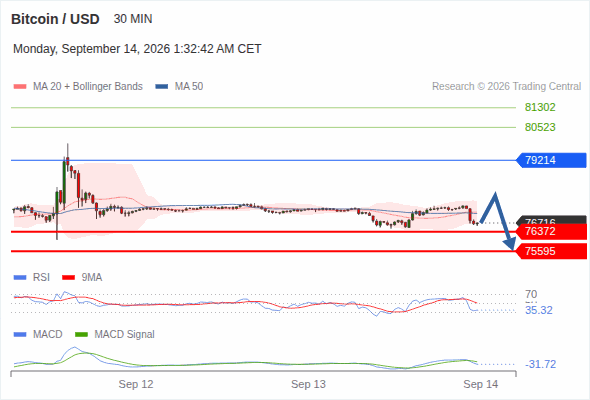Click the Sep 13 date axis label
Screen dimensions: 590x400
pos(308,384)
